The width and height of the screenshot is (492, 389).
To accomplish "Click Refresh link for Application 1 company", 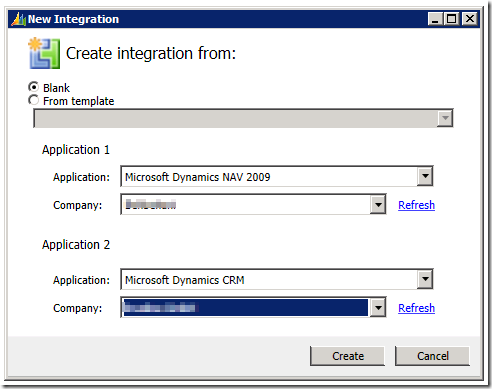I will (416, 205).
